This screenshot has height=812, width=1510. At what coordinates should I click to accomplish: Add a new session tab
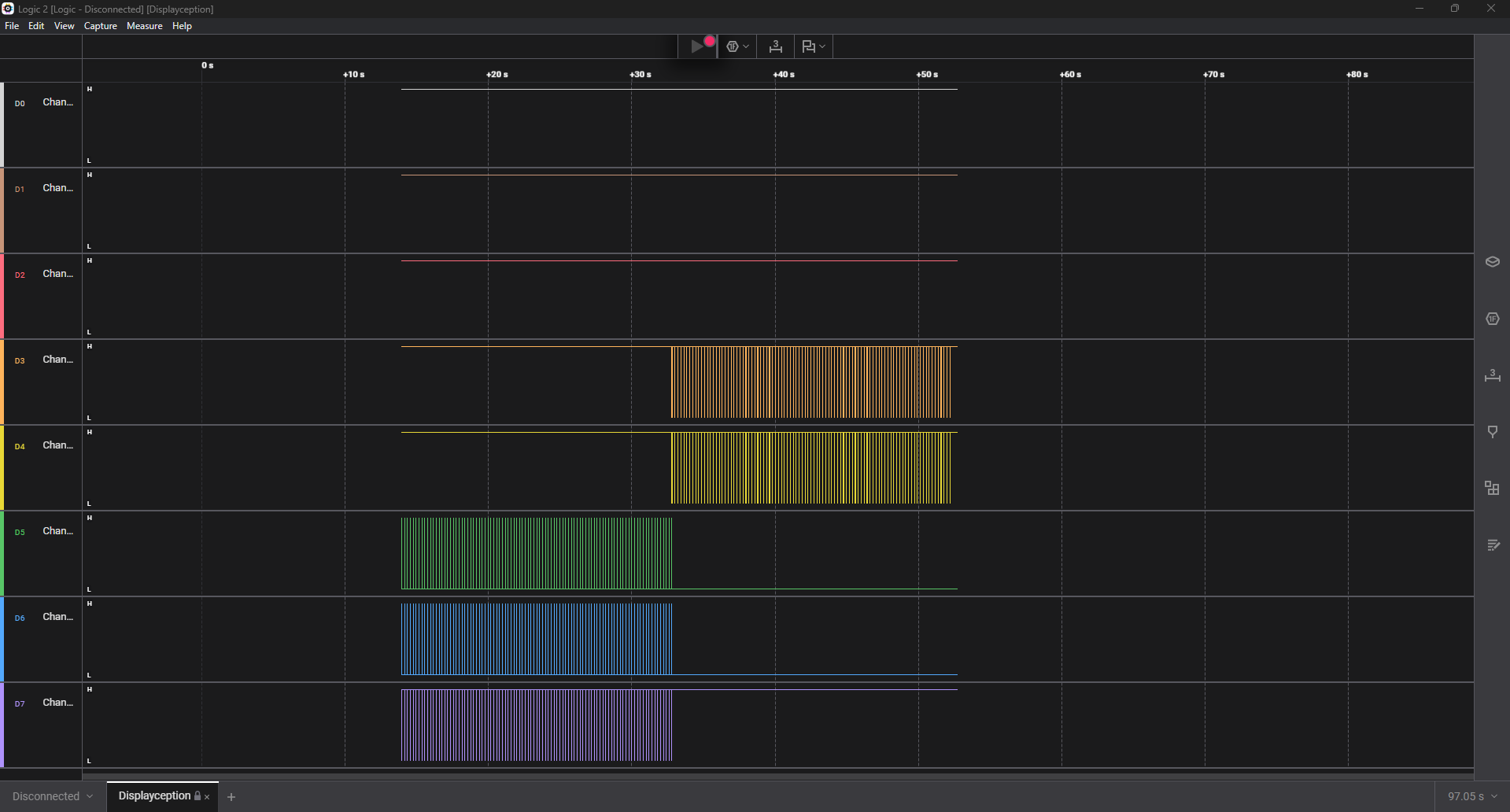(x=231, y=797)
